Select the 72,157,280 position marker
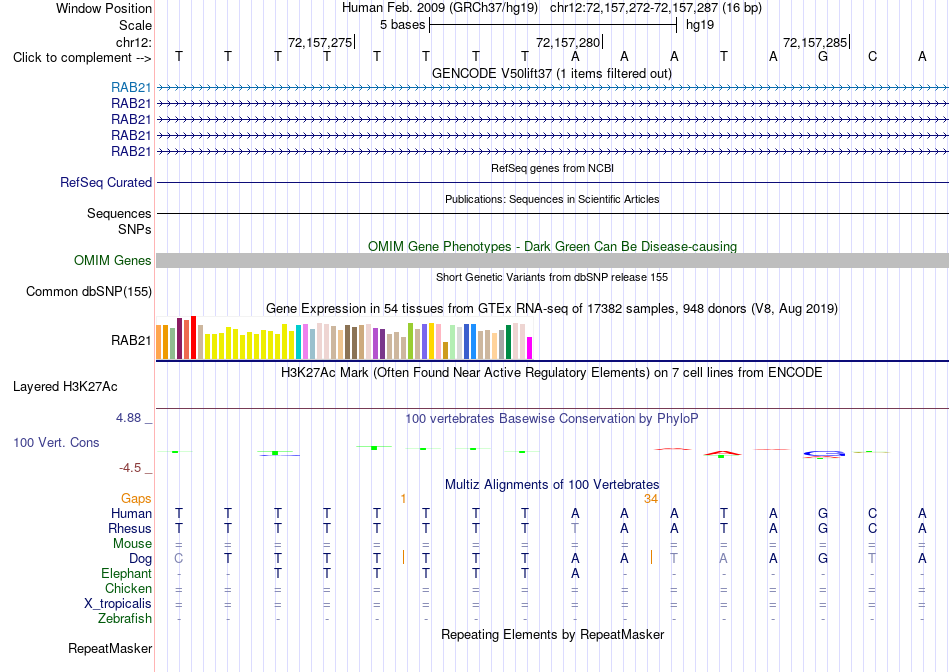The width and height of the screenshot is (950, 672). coord(568,42)
